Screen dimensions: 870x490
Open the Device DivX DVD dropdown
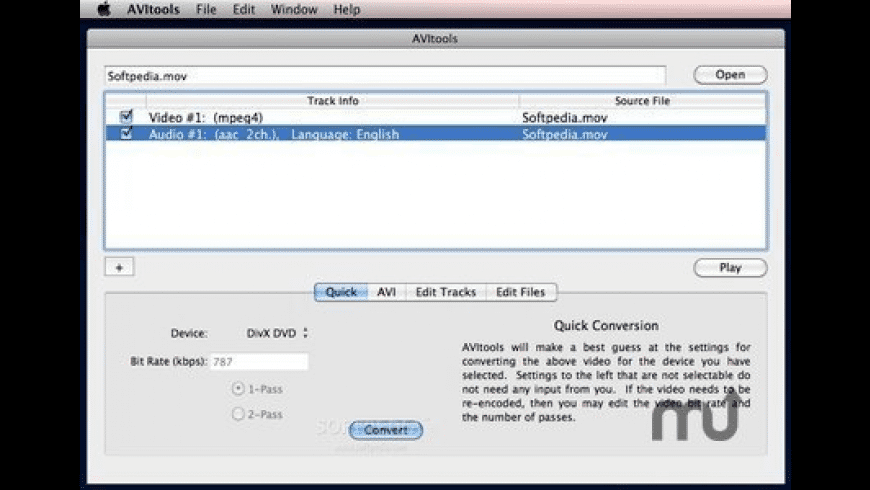click(x=277, y=333)
